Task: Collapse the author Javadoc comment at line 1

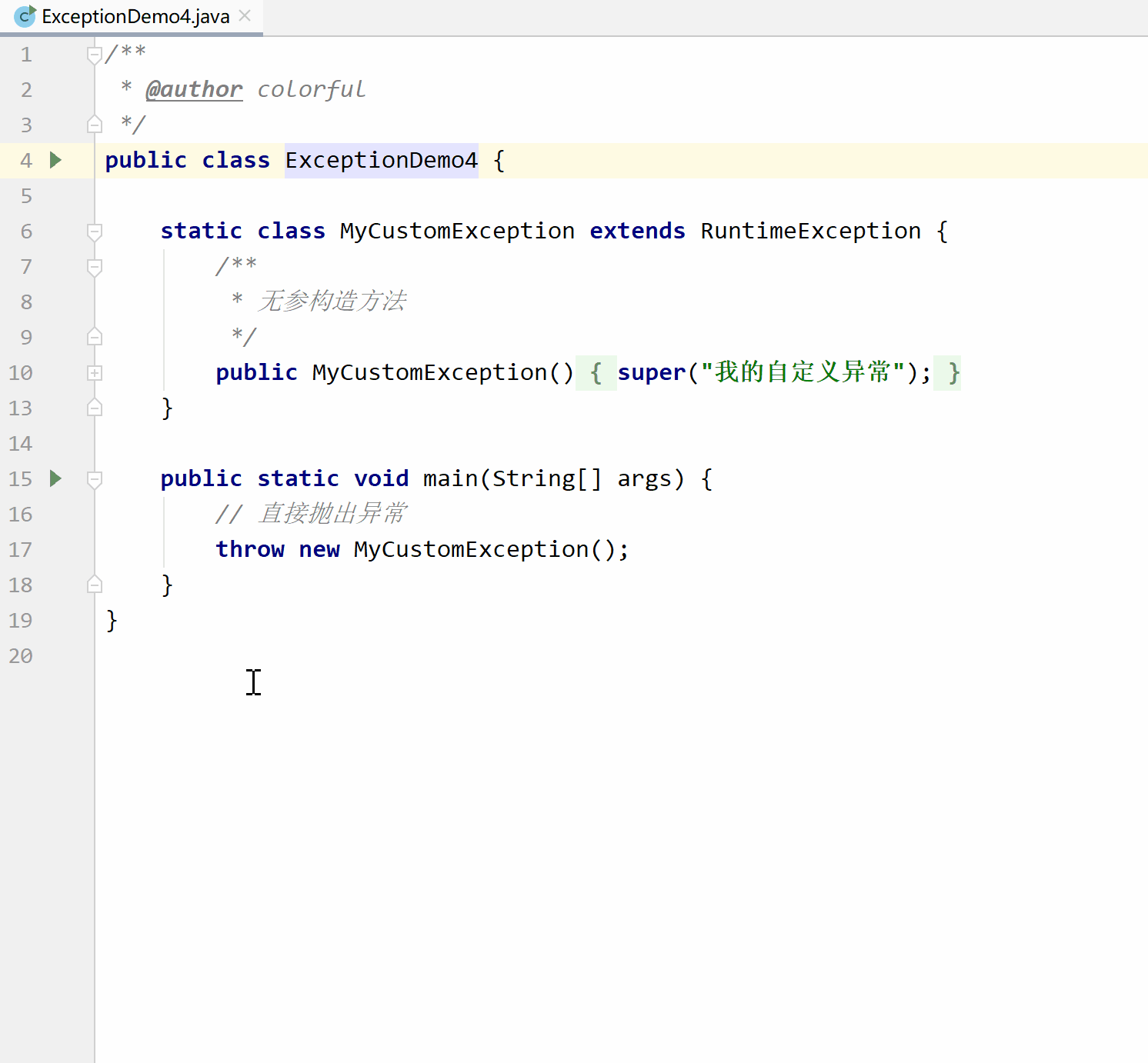Action: pos(95,55)
